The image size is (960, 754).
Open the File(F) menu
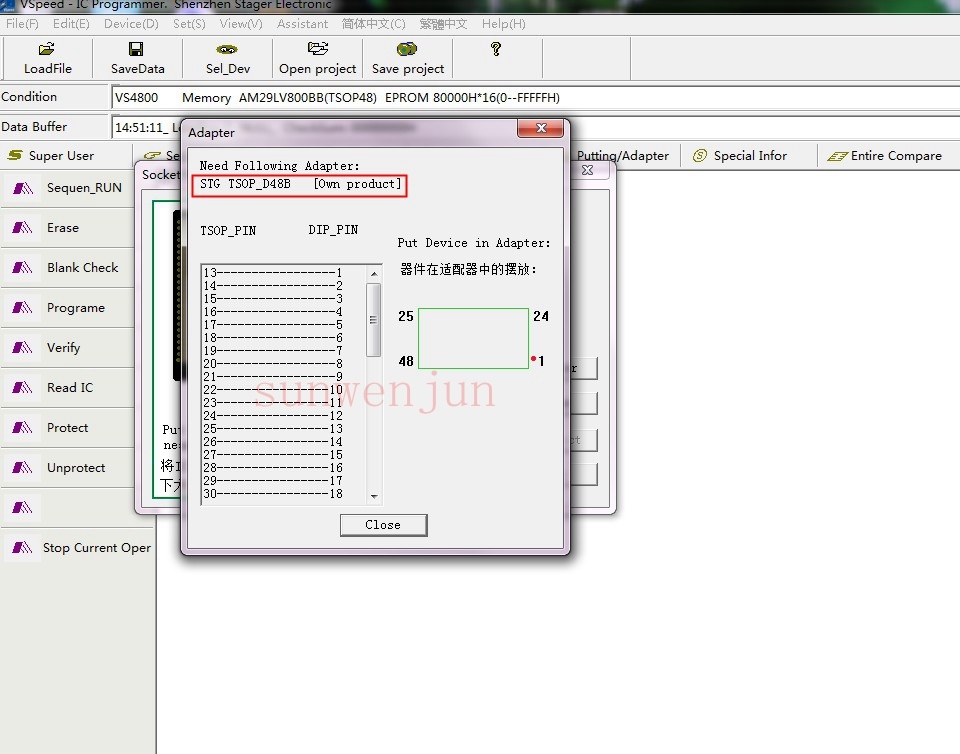(x=22, y=23)
